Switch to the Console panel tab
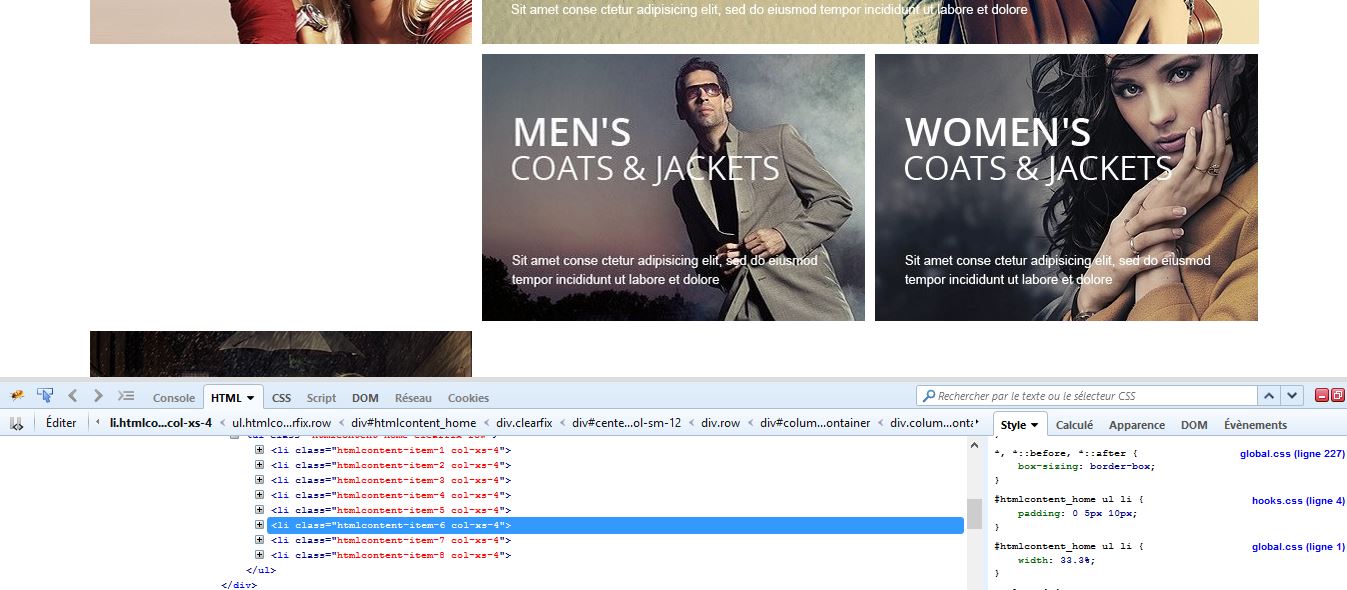The image size is (1347, 590). (x=174, y=398)
